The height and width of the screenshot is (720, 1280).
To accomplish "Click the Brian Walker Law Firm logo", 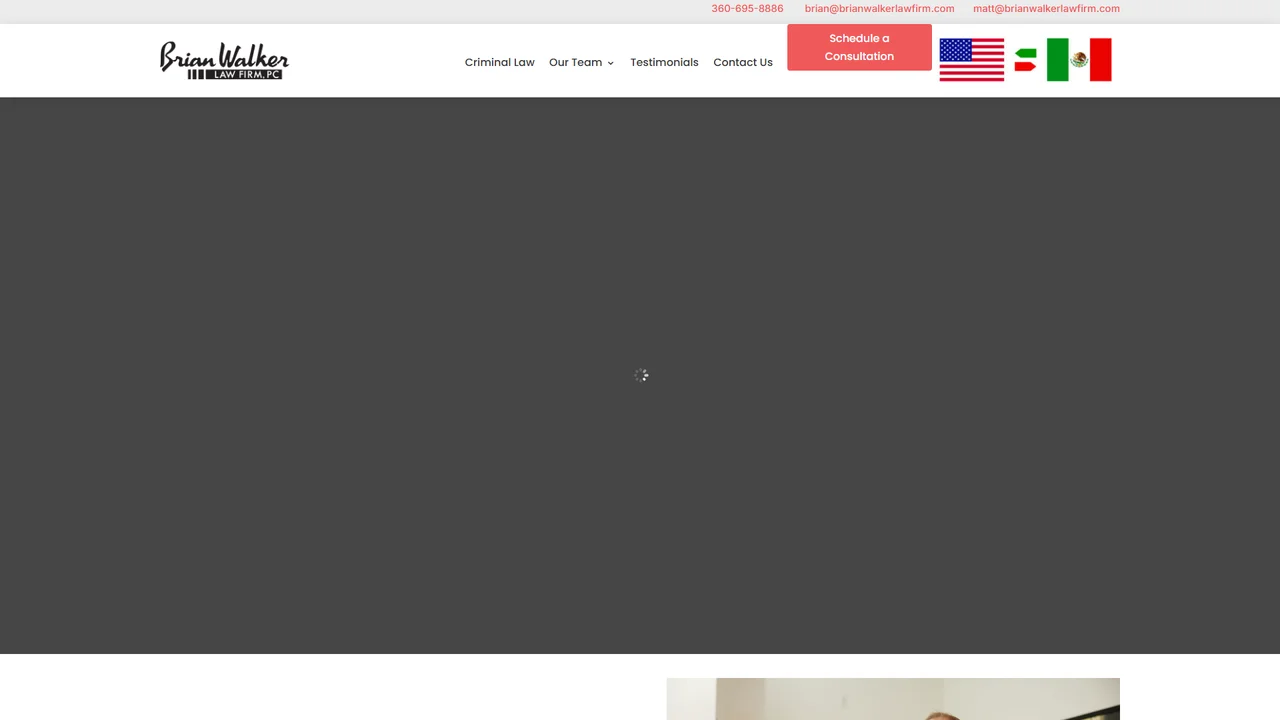I will [224, 60].
